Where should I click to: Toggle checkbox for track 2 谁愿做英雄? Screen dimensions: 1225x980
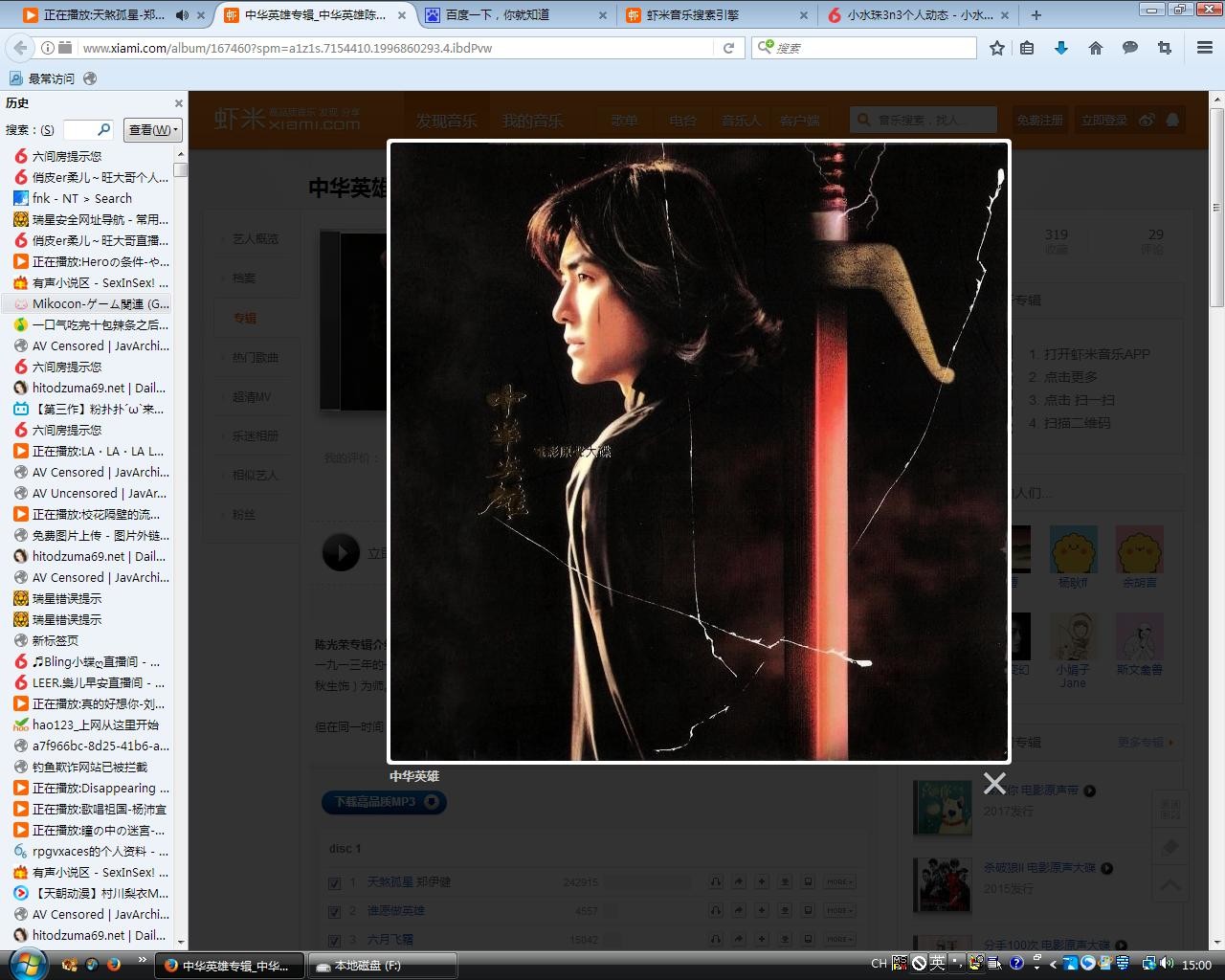pyautogui.click(x=334, y=911)
